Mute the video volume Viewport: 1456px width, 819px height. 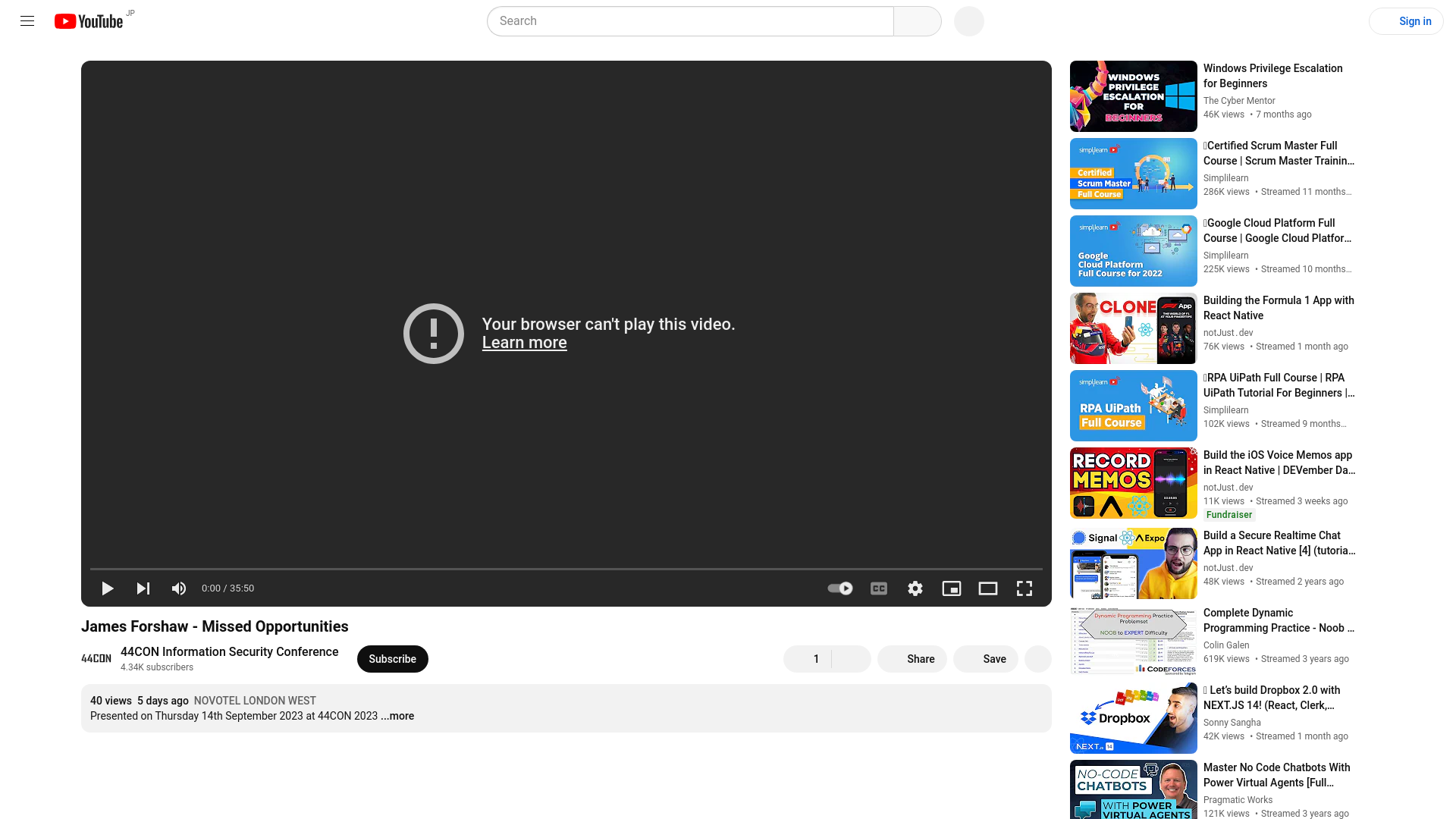tap(179, 588)
